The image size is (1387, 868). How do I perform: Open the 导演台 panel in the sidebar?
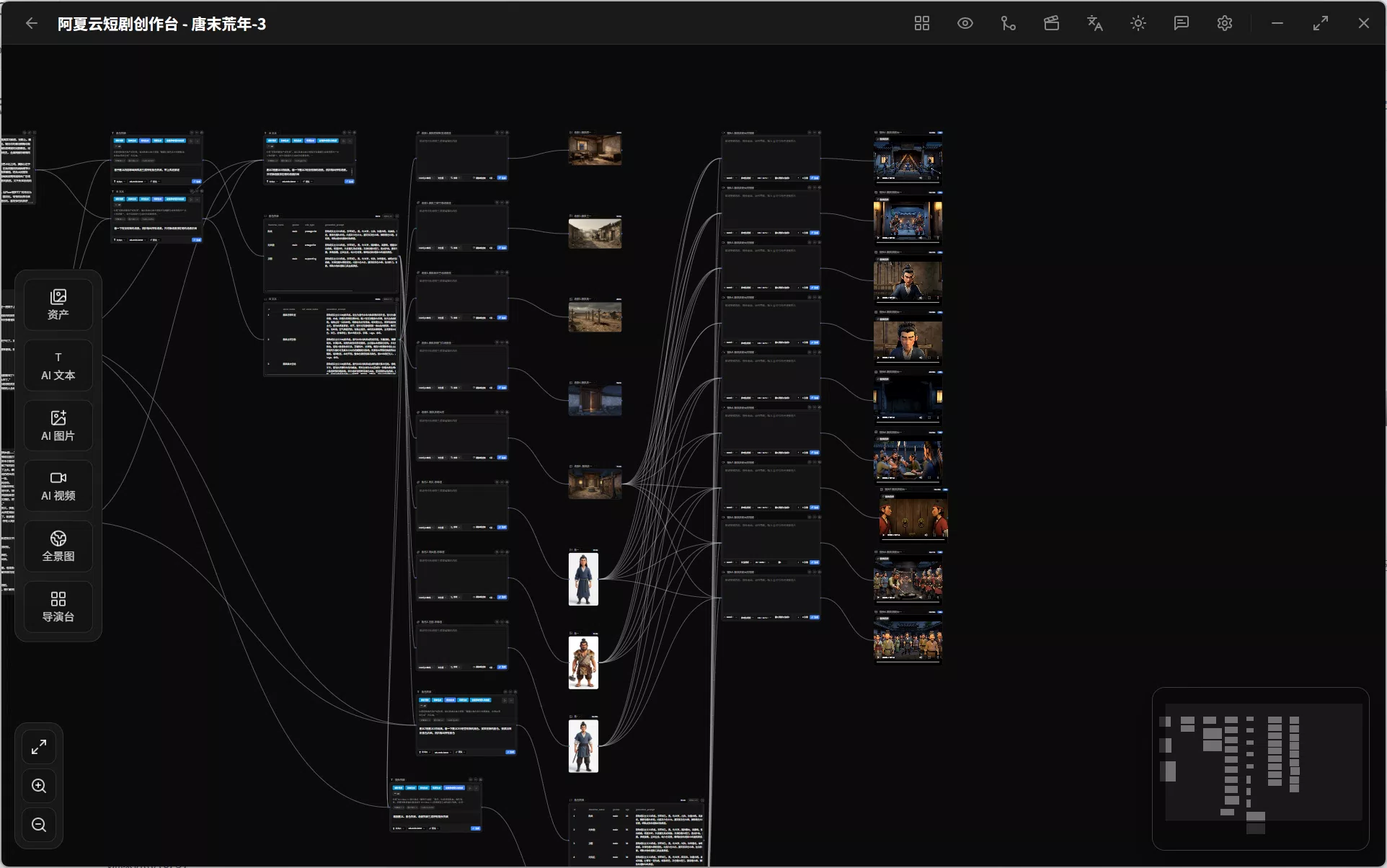click(58, 606)
